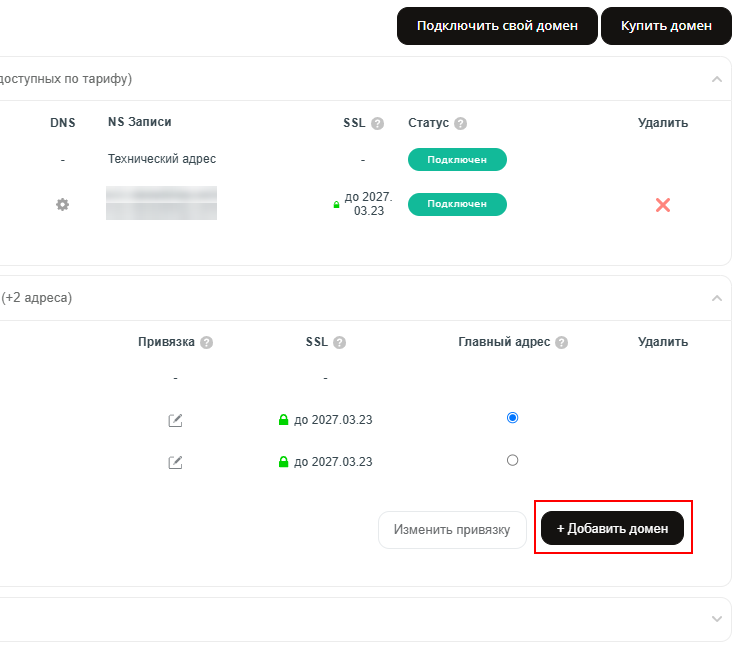Click the 'доступных по тарифу)' section title

[x=66, y=79]
